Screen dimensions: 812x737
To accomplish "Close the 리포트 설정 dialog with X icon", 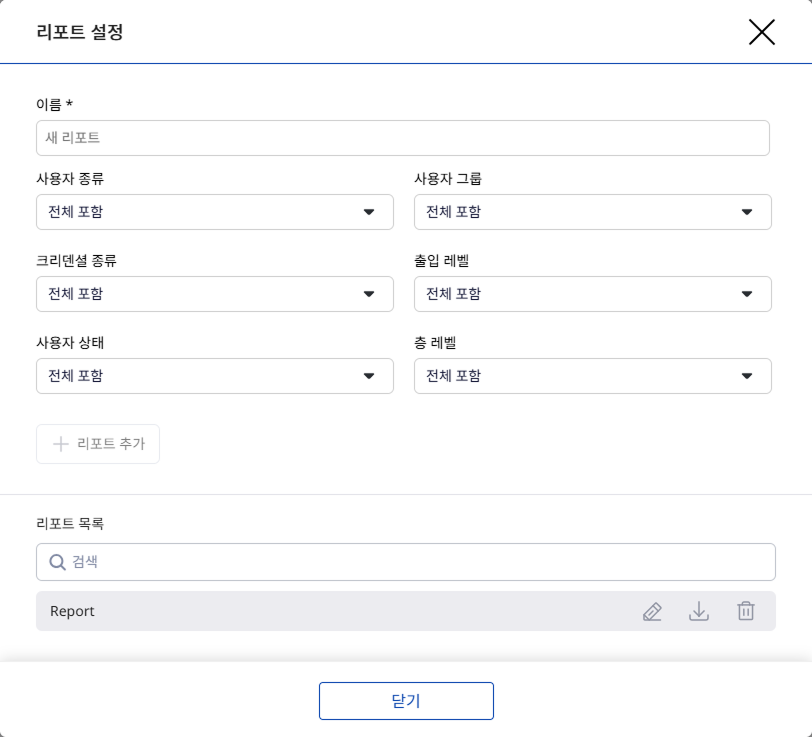I will pyautogui.click(x=761, y=32).
